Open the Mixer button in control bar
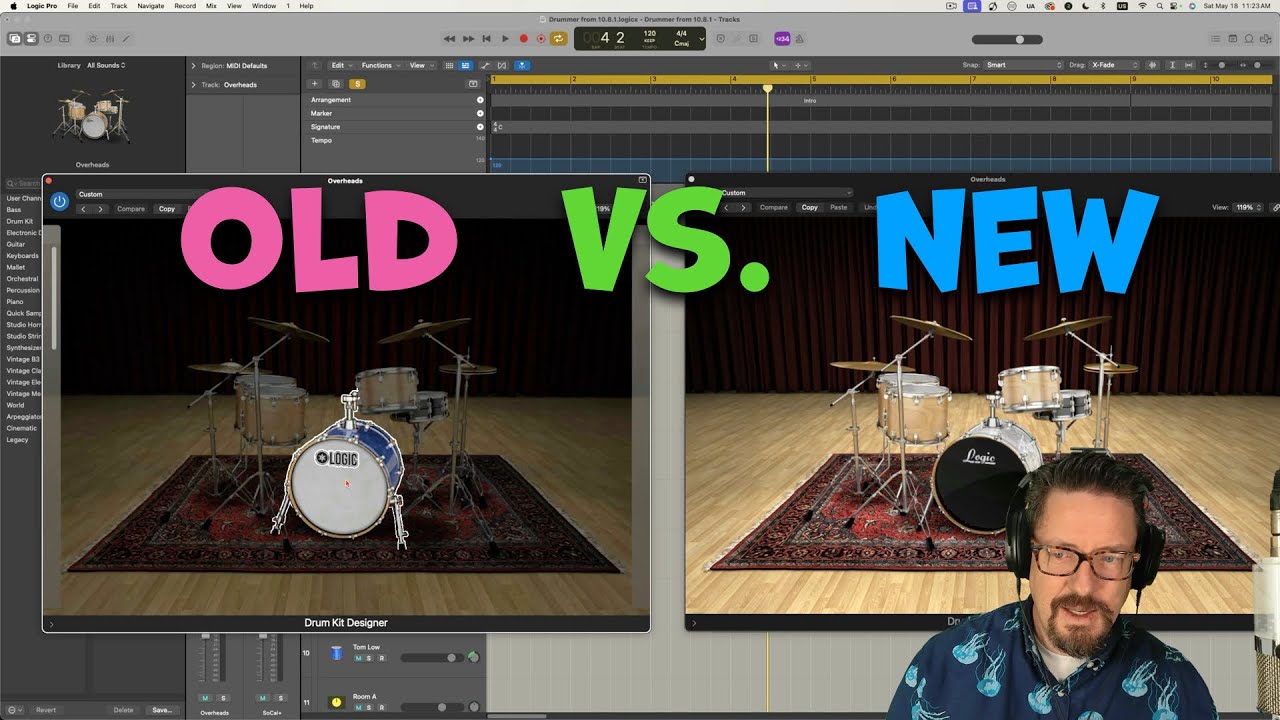Screen dimensions: 1280x720 (x=108, y=39)
